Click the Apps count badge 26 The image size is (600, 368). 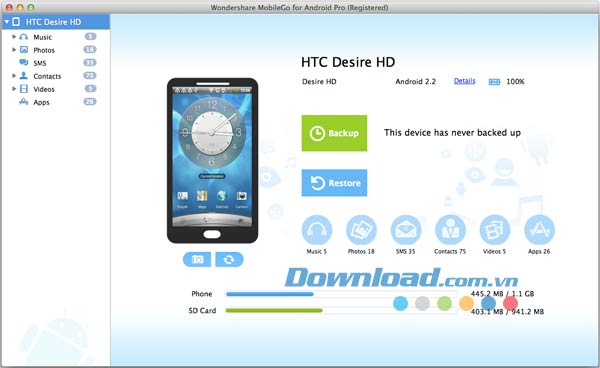(x=90, y=101)
